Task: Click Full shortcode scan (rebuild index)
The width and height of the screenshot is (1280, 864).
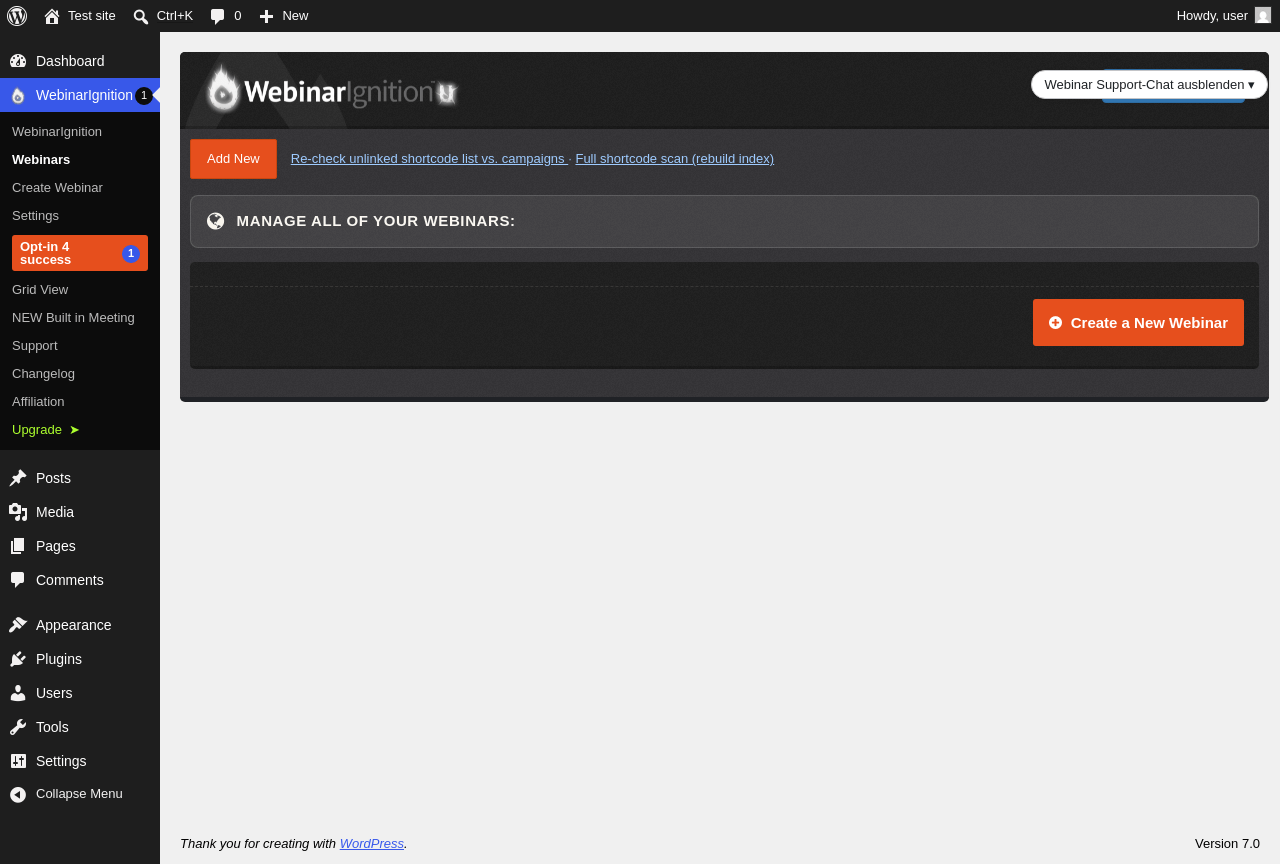Action: (675, 158)
